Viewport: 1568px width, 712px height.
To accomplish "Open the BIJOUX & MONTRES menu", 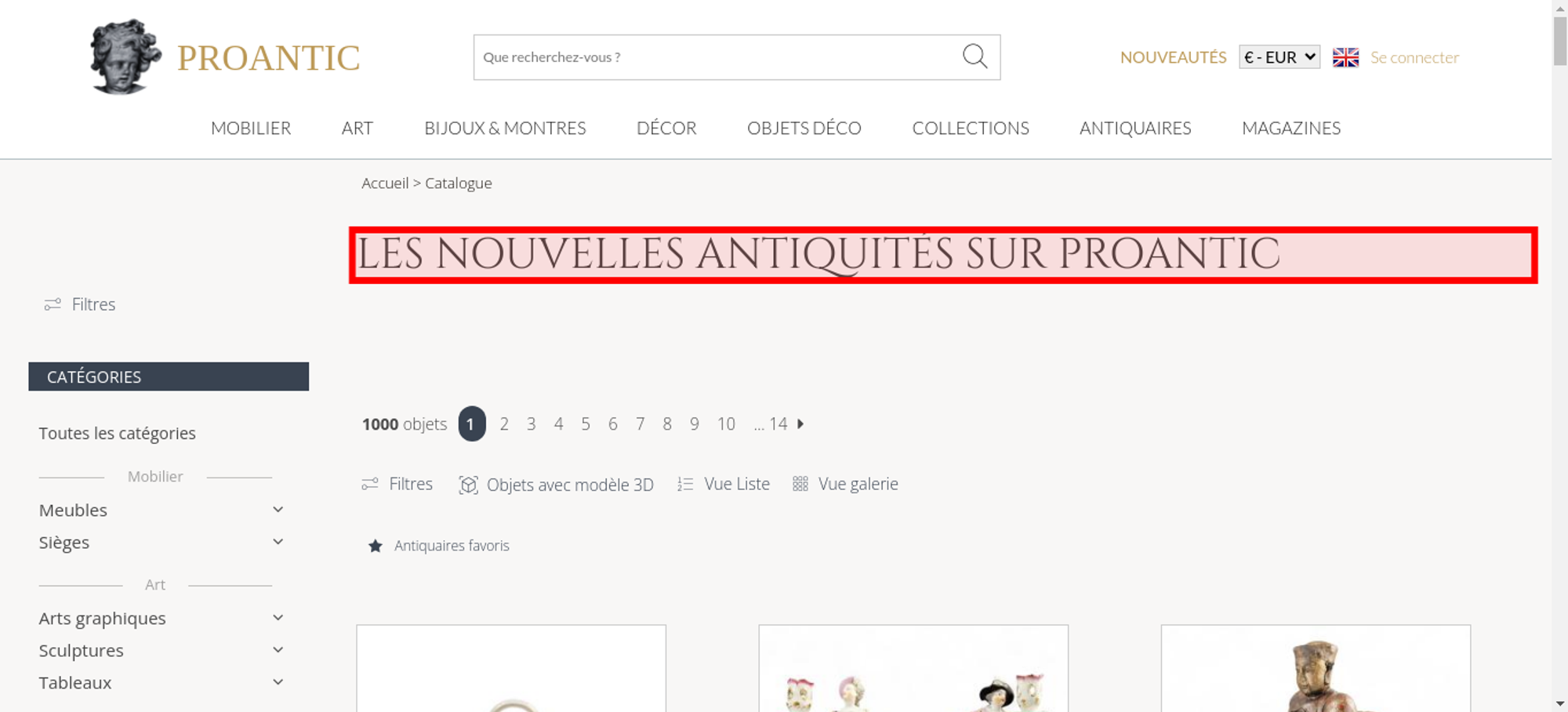I will click(x=505, y=128).
